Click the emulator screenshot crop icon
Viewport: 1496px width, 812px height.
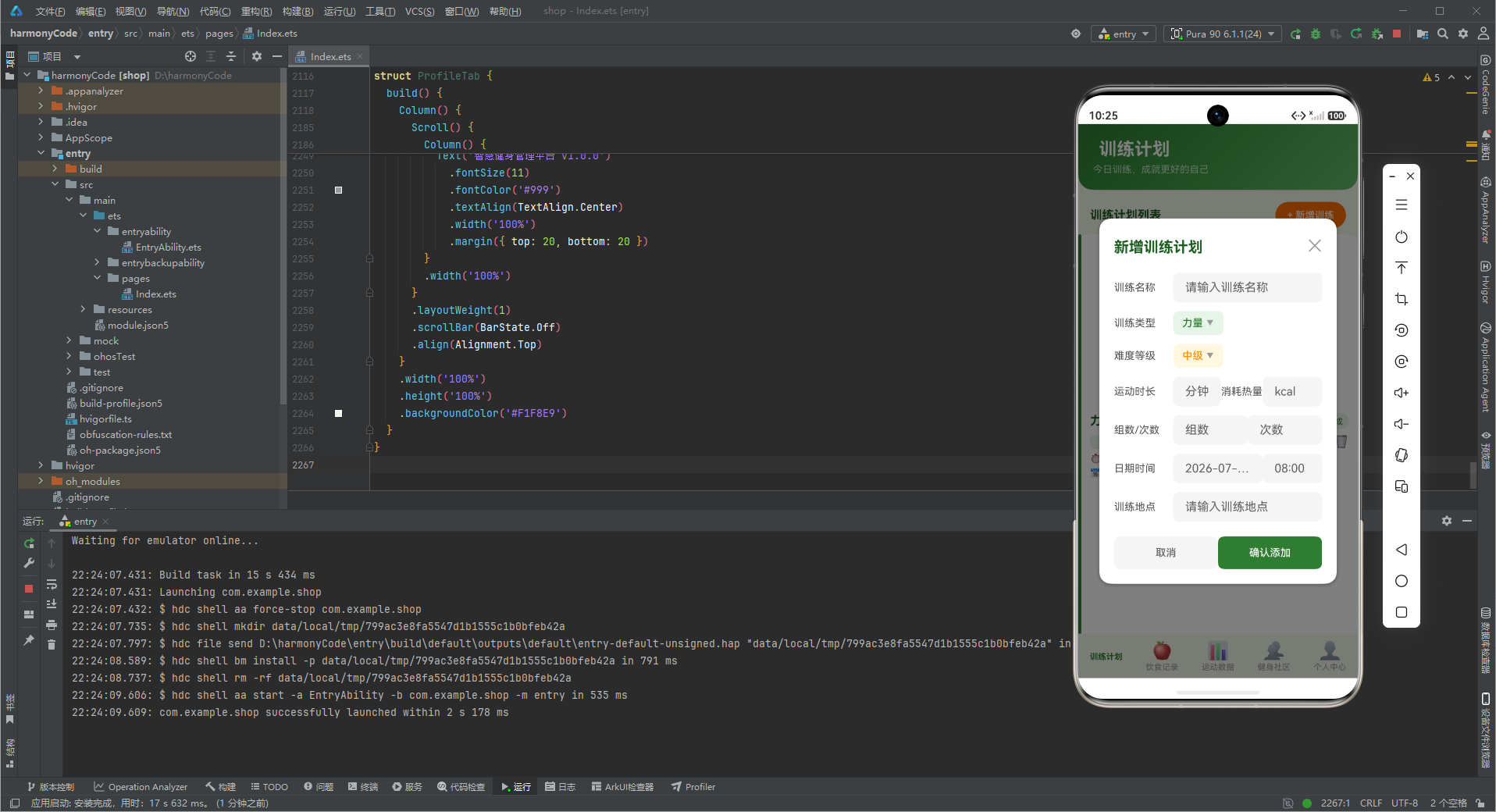click(x=1402, y=299)
